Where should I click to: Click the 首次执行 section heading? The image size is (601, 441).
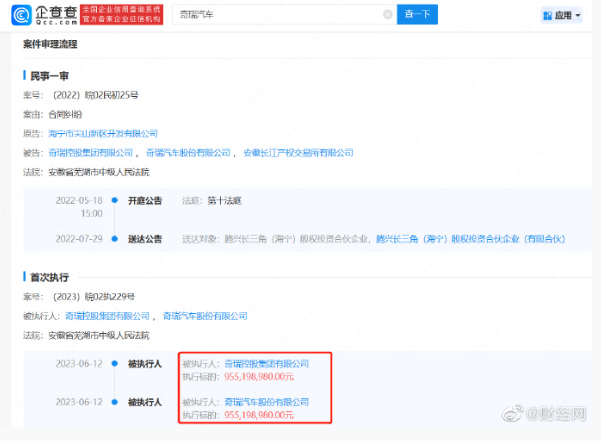coord(49,277)
